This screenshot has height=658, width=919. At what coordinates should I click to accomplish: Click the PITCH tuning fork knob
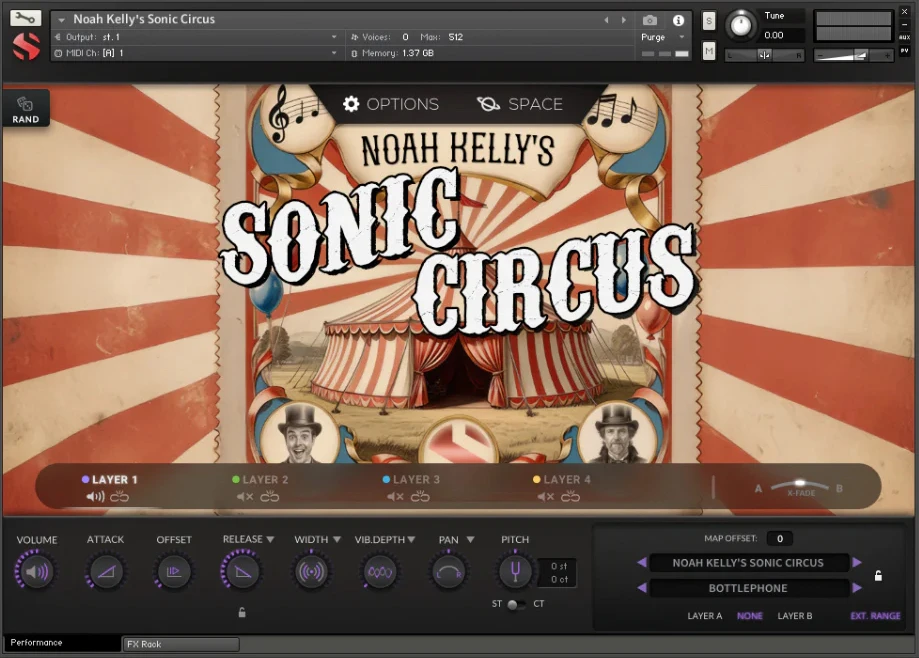coord(515,571)
